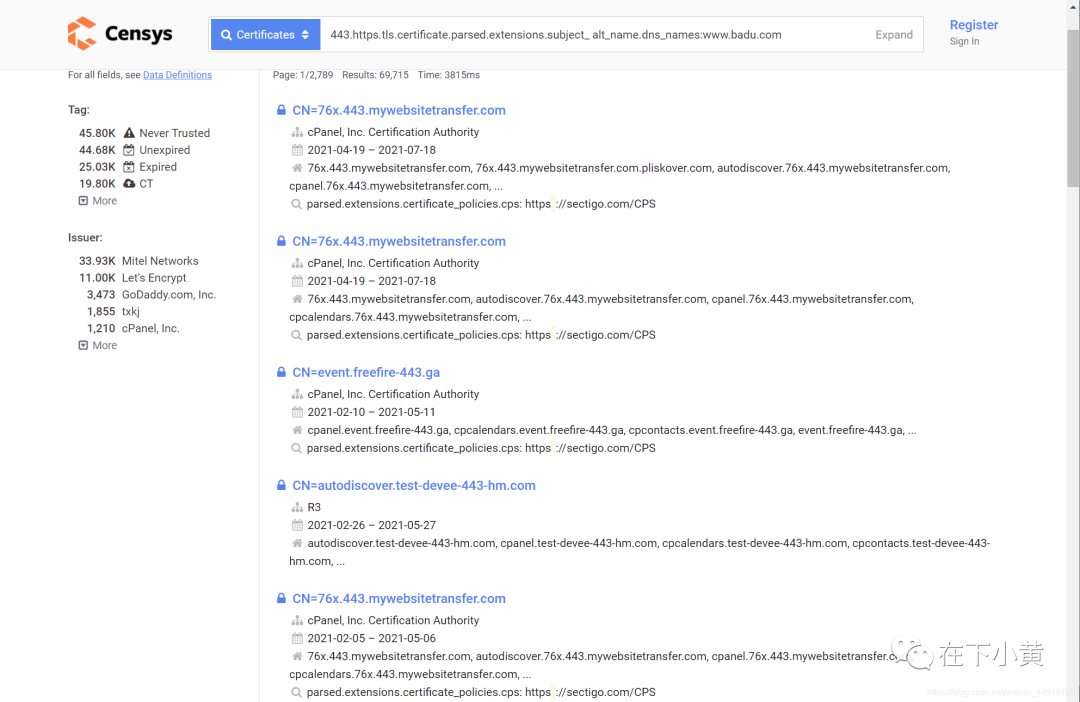Open the Data Definitions link
Image resolution: width=1080 pixels, height=702 pixels.
coord(177,75)
